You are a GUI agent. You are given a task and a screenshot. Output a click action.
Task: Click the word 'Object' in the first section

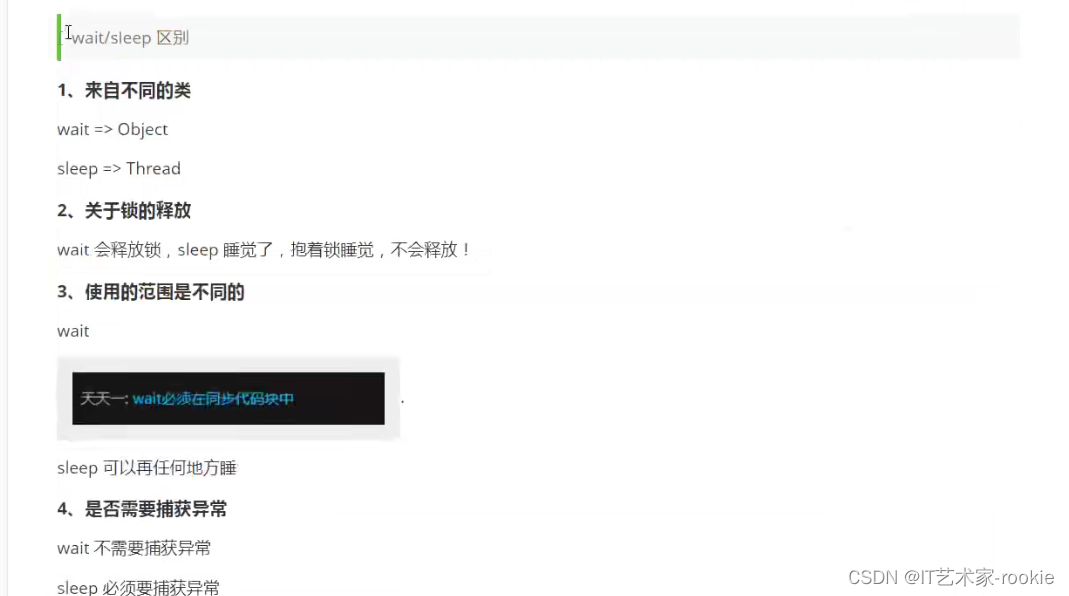click(x=142, y=130)
